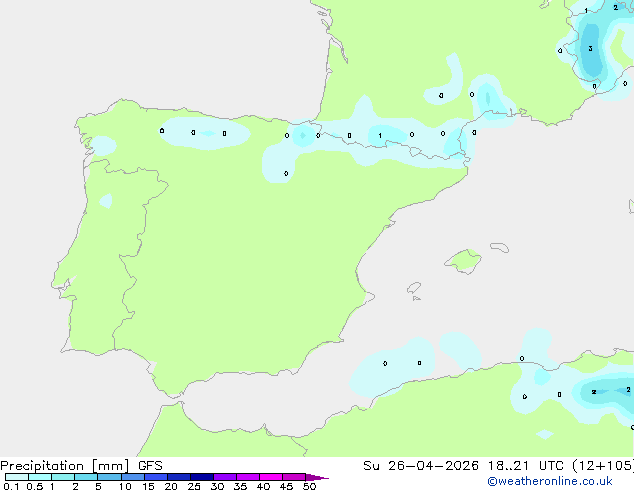
Task: Select the 1–2 mm legend swatch
Action: 63,477
